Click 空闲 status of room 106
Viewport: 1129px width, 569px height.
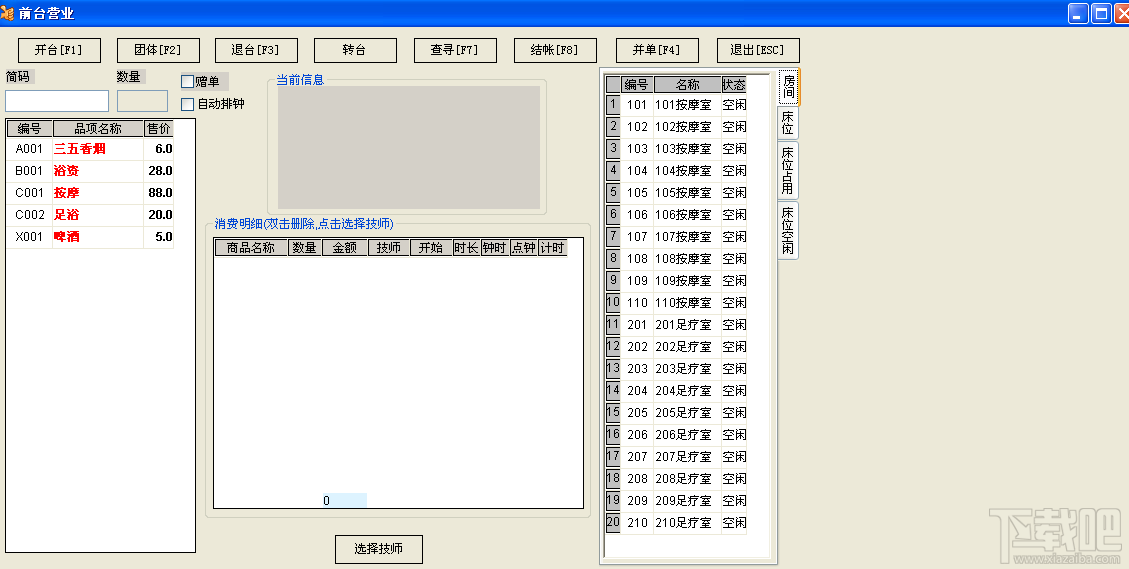(x=734, y=215)
